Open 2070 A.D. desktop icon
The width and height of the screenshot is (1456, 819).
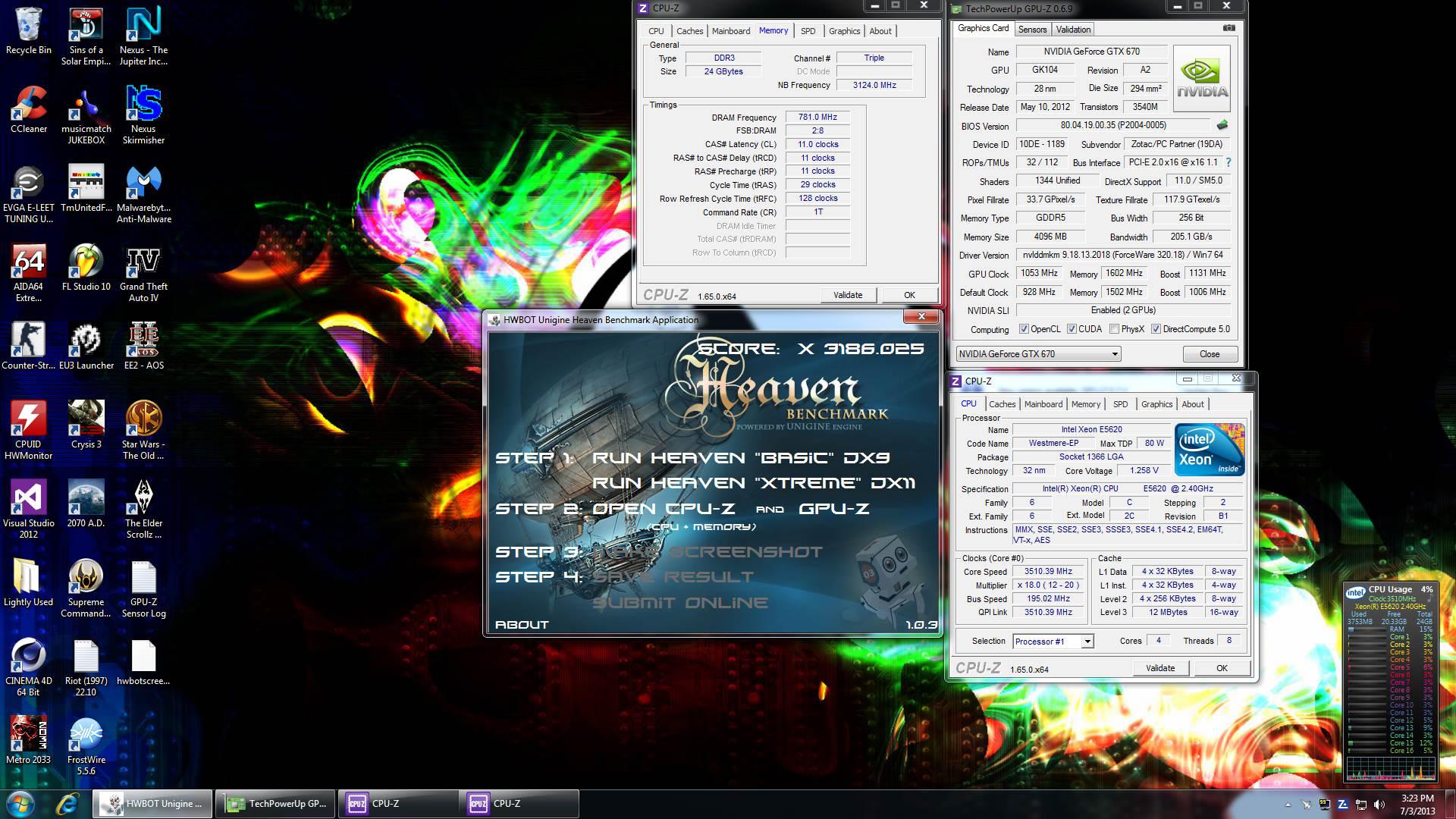tap(86, 504)
